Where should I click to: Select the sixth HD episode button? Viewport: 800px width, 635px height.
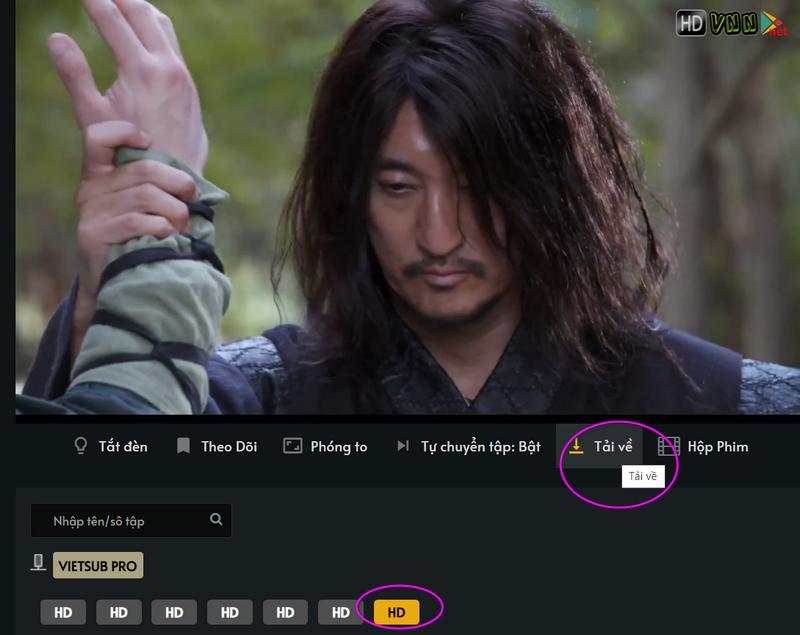click(x=341, y=612)
